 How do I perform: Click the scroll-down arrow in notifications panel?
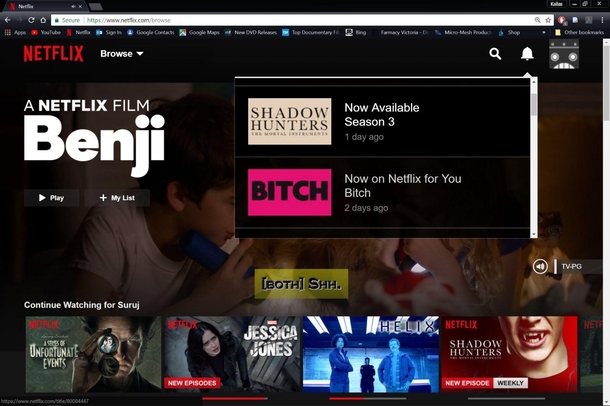click(x=534, y=234)
